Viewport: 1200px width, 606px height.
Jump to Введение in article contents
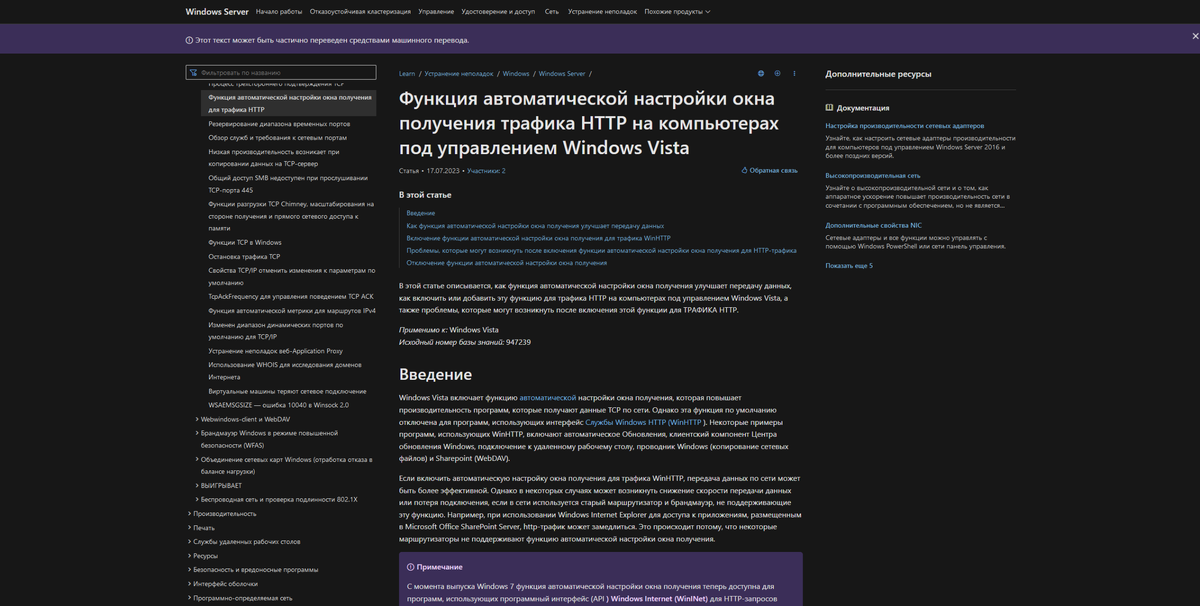coord(421,213)
